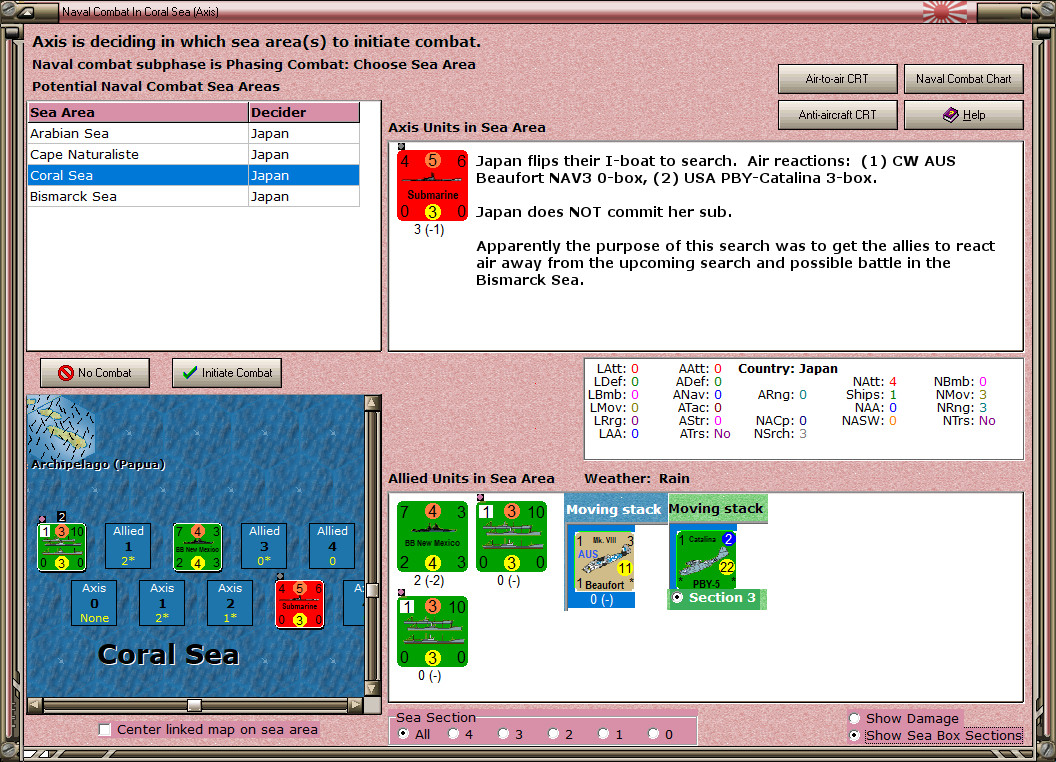
Task: Select the red Submarine counter on the map
Action: click(300, 604)
